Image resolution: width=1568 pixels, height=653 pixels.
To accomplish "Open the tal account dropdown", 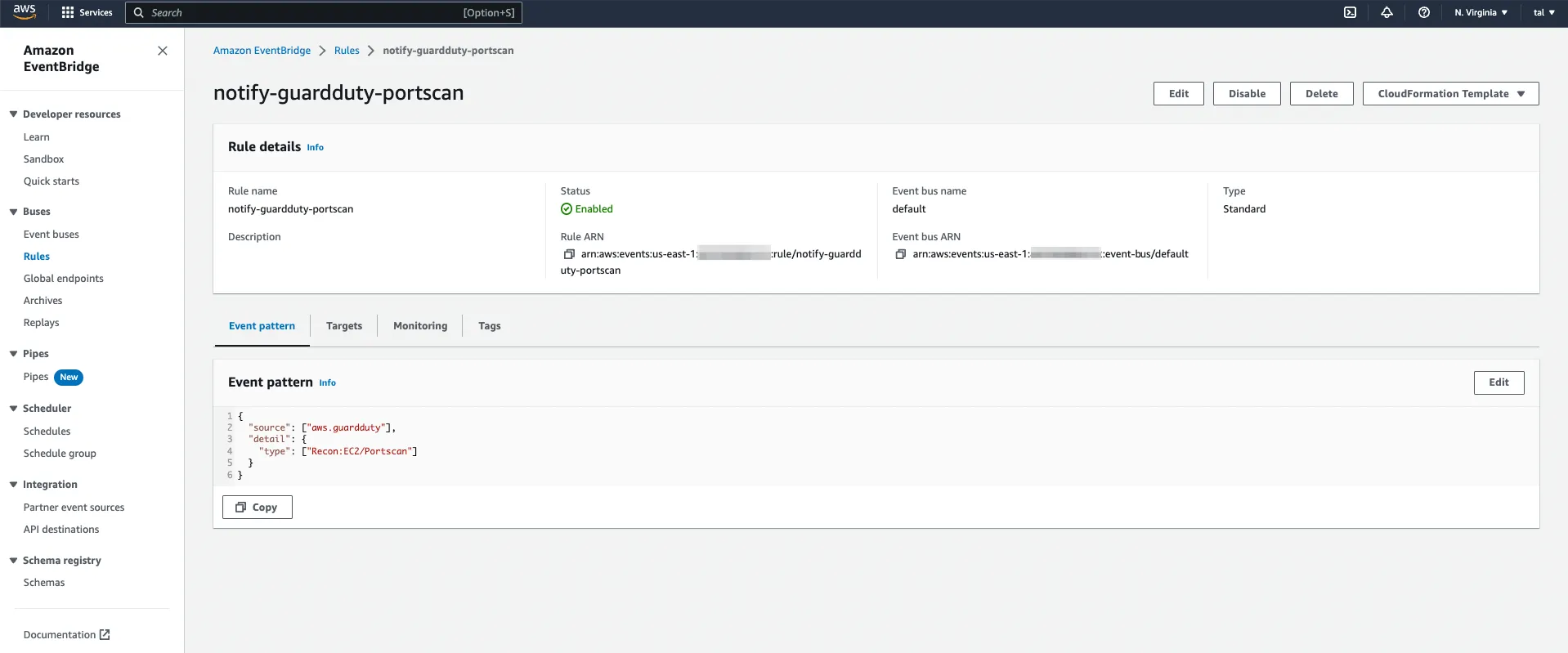I will tap(1543, 12).
